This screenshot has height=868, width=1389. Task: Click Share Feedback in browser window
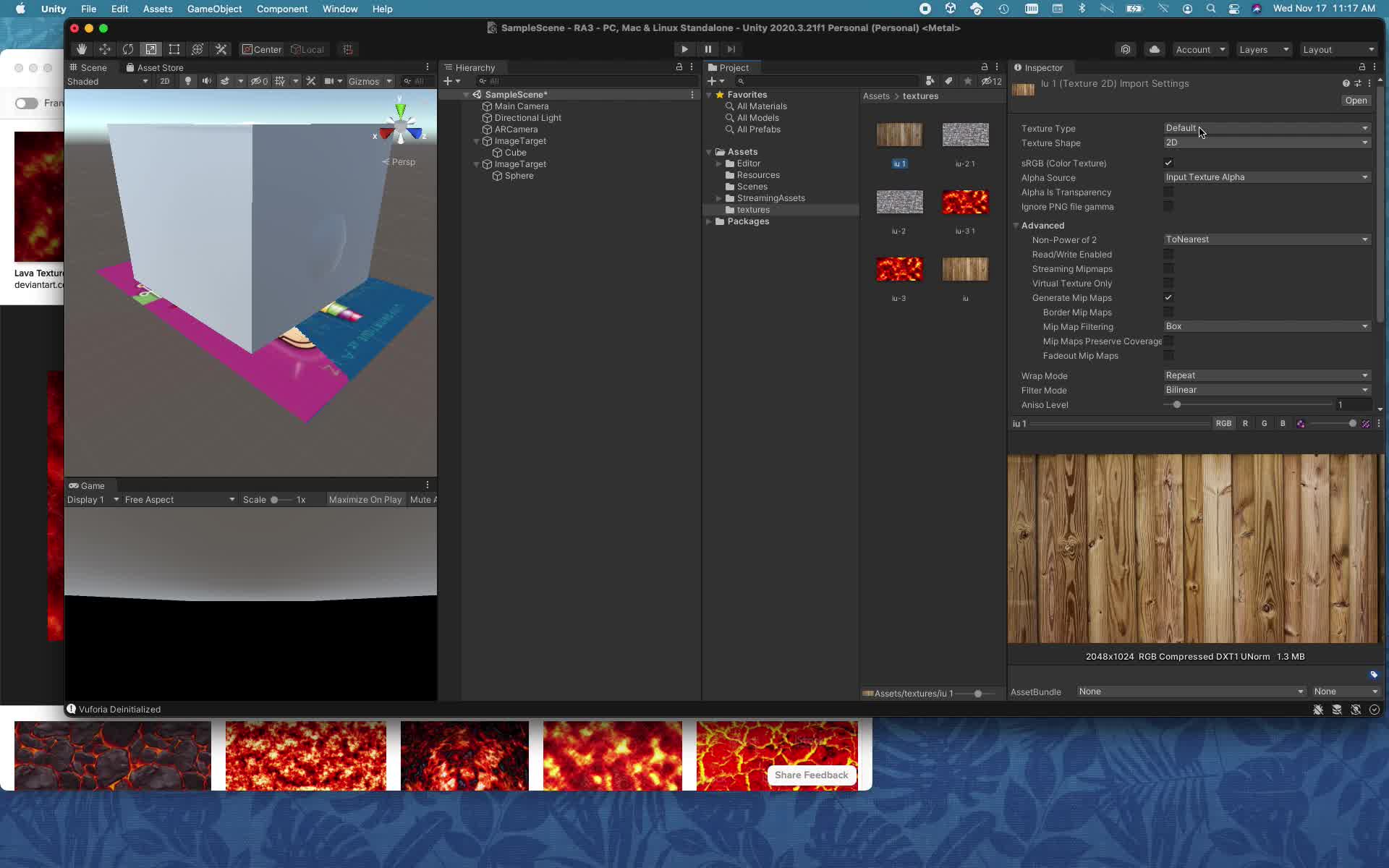pyautogui.click(x=811, y=775)
